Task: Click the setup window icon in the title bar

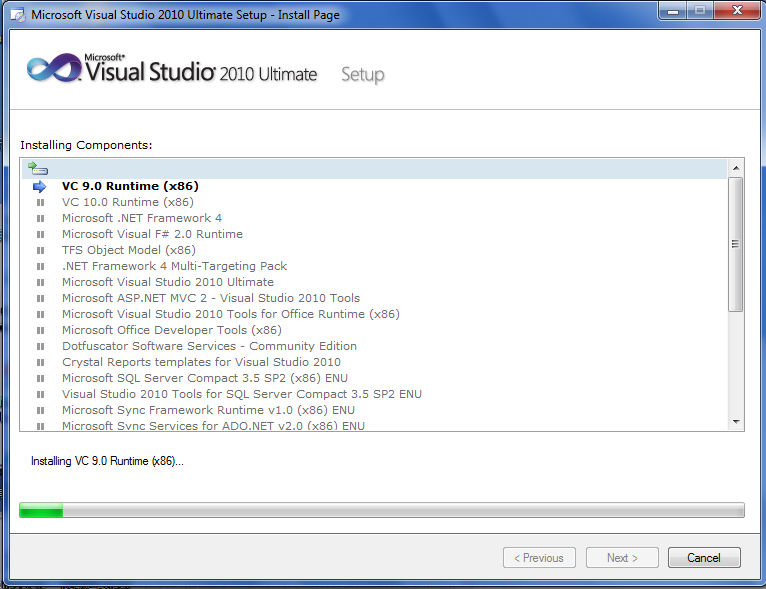Action: pos(18,15)
